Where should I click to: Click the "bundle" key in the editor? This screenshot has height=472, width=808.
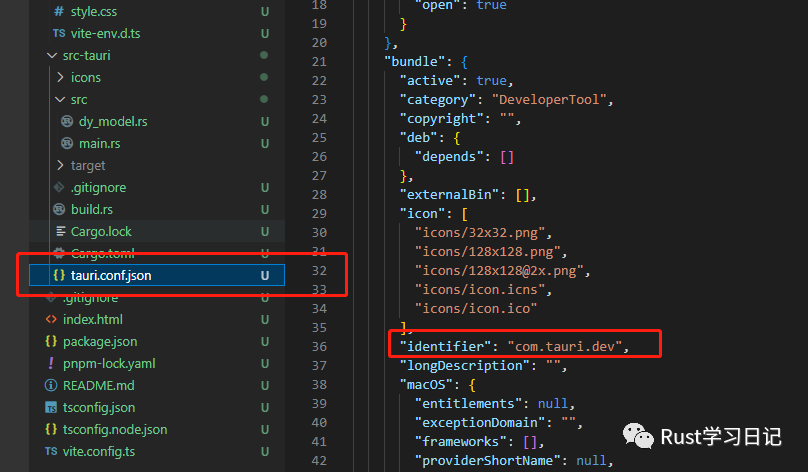click(x=415, y=61)
